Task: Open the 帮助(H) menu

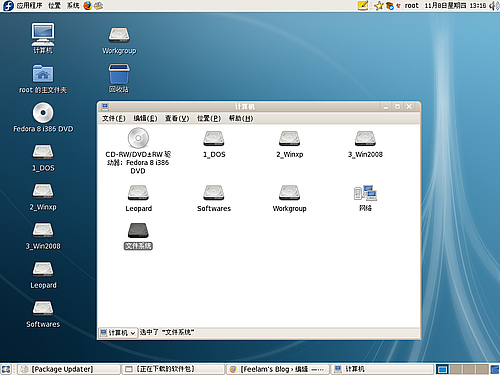Action: tap(241, 118)
